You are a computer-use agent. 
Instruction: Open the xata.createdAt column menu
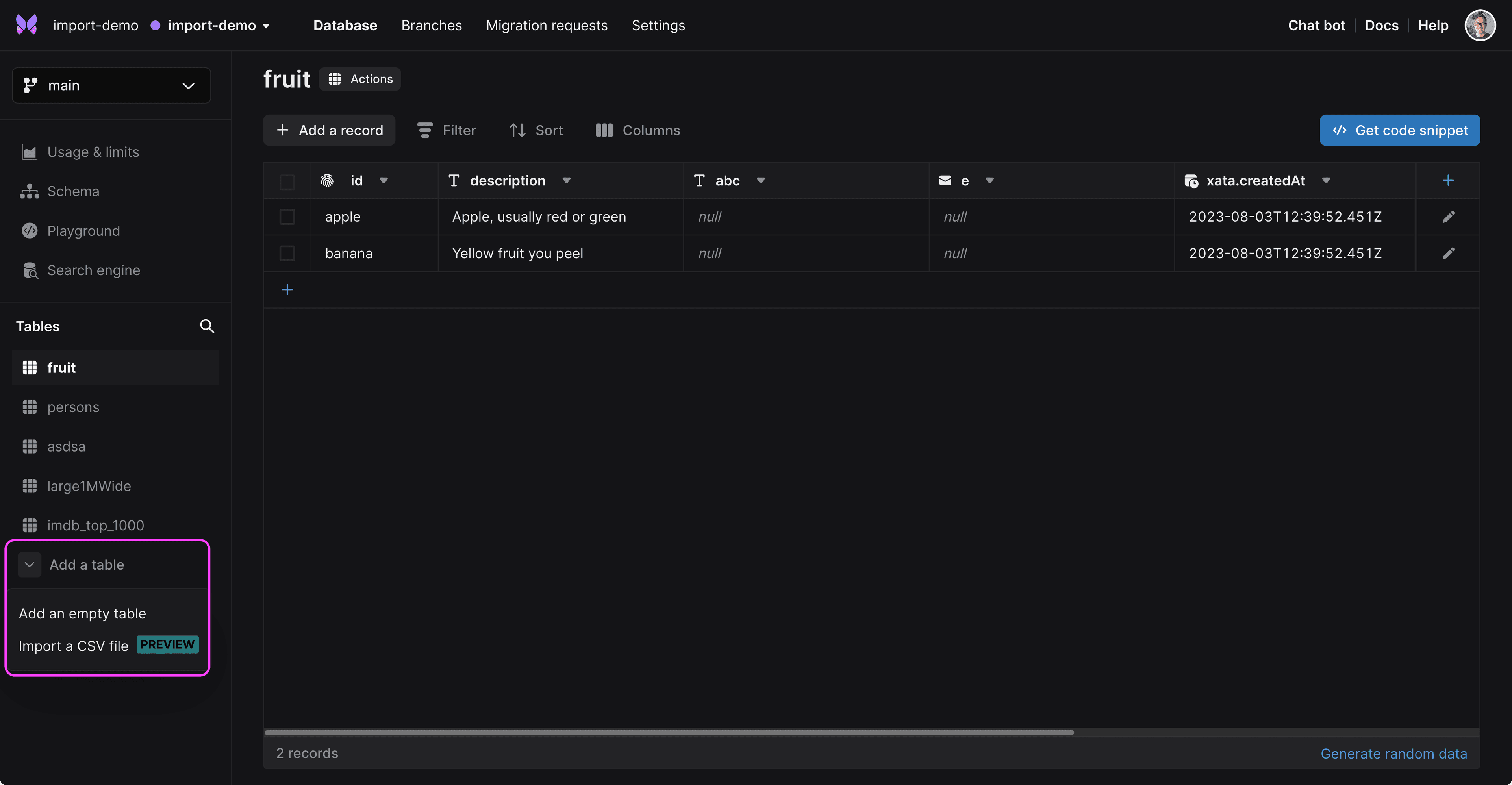pos(1326,181)
